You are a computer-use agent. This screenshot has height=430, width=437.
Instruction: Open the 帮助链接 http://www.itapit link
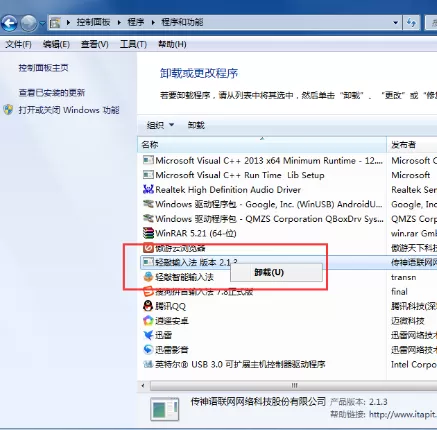403,414
